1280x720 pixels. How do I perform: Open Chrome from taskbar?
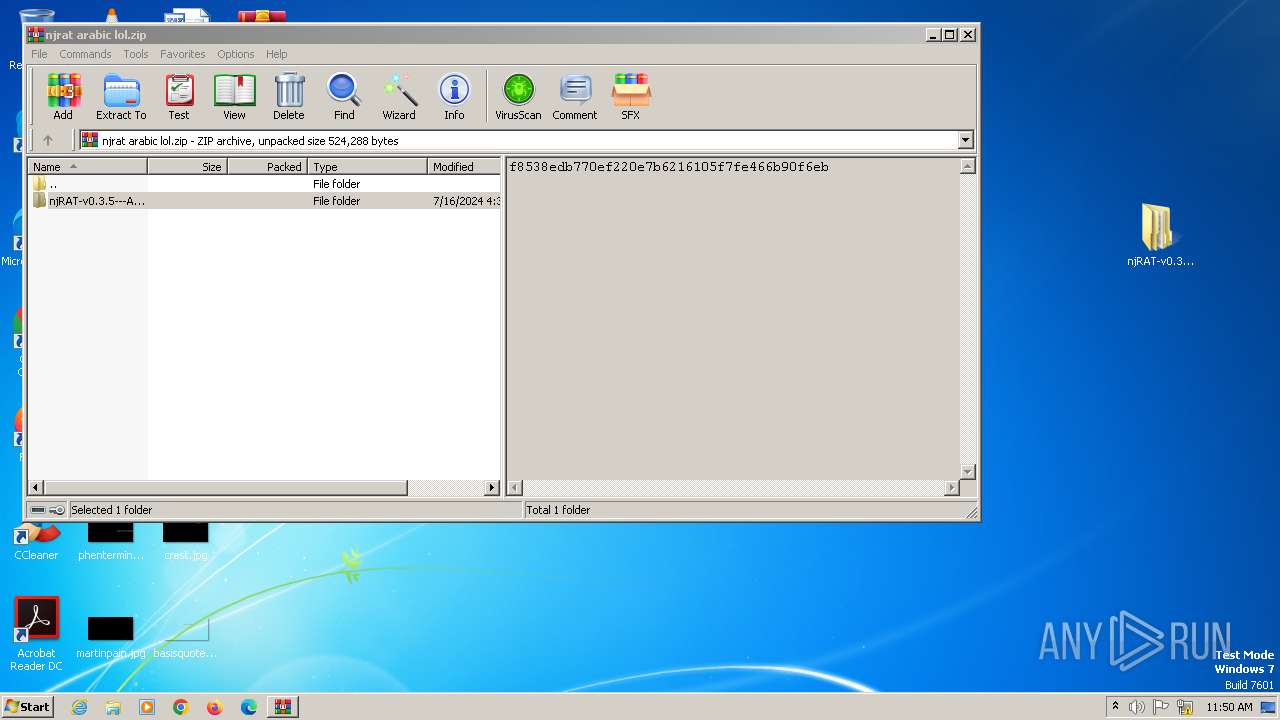[181, 707]
